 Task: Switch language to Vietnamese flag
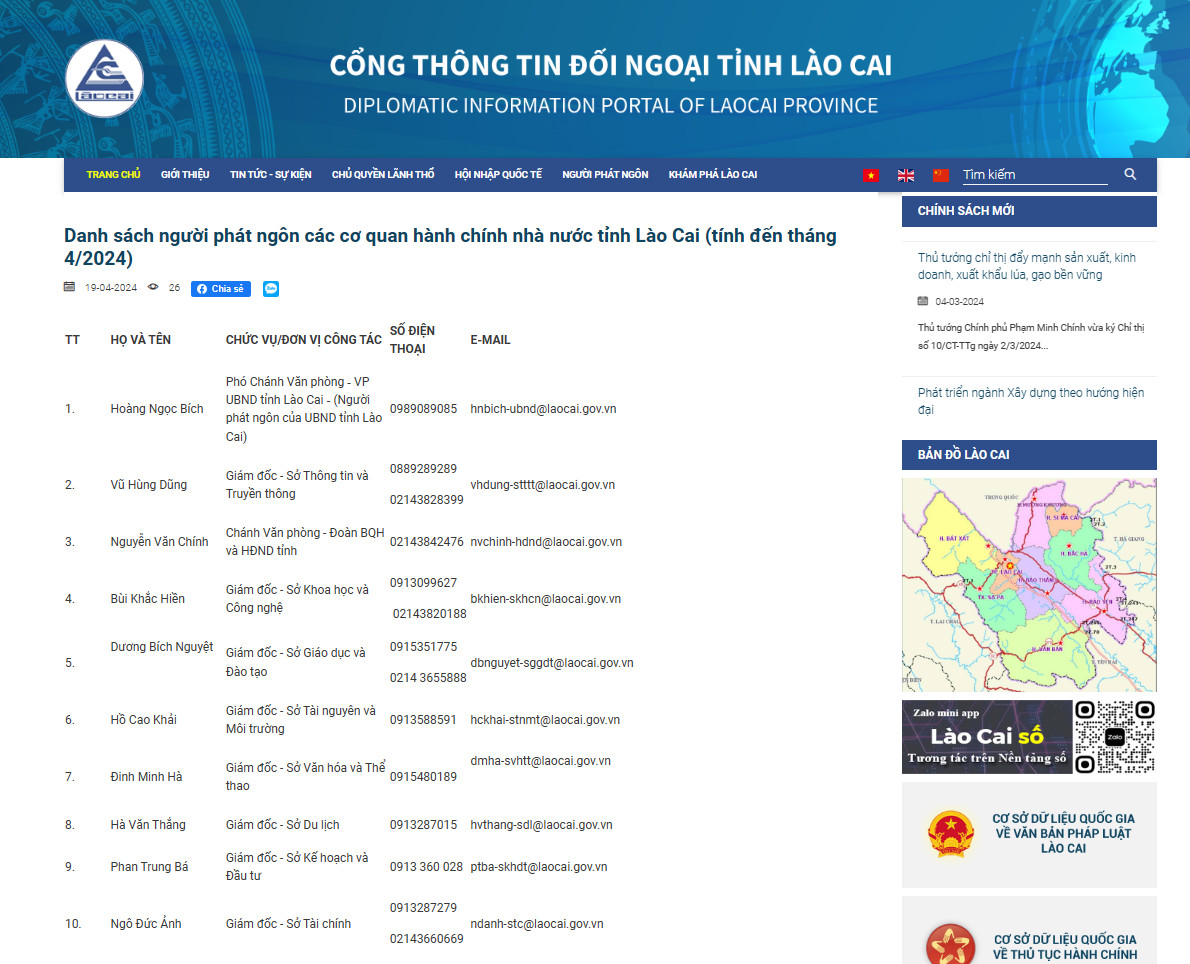click(x=871, y=175)
